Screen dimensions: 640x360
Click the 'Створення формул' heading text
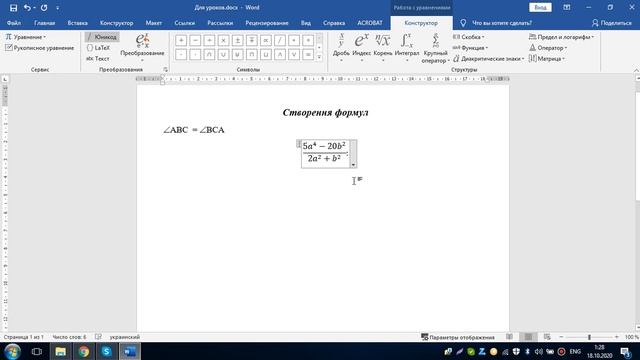click(x=325, y=113)
